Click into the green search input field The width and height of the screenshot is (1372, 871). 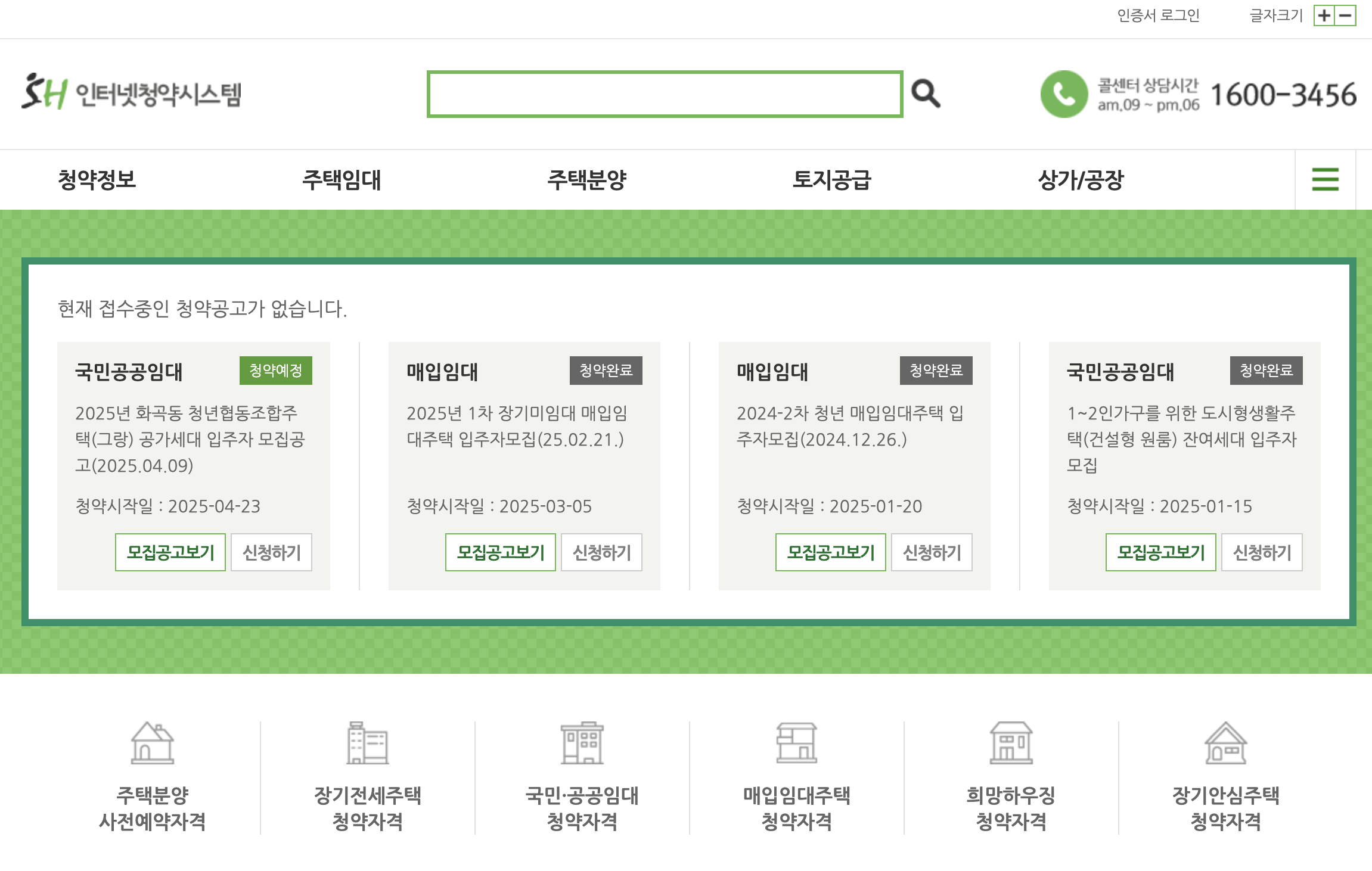click(665, 94)
